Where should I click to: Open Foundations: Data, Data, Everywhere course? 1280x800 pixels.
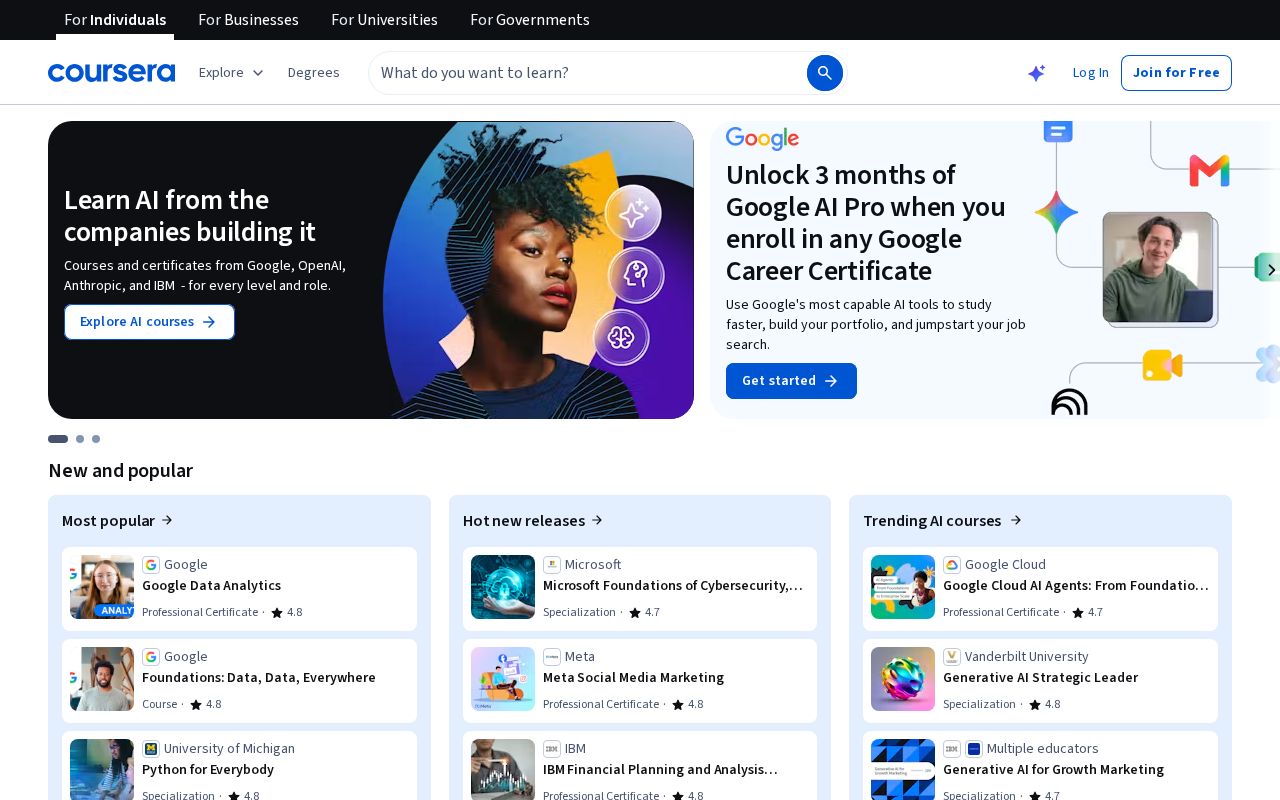239,681
